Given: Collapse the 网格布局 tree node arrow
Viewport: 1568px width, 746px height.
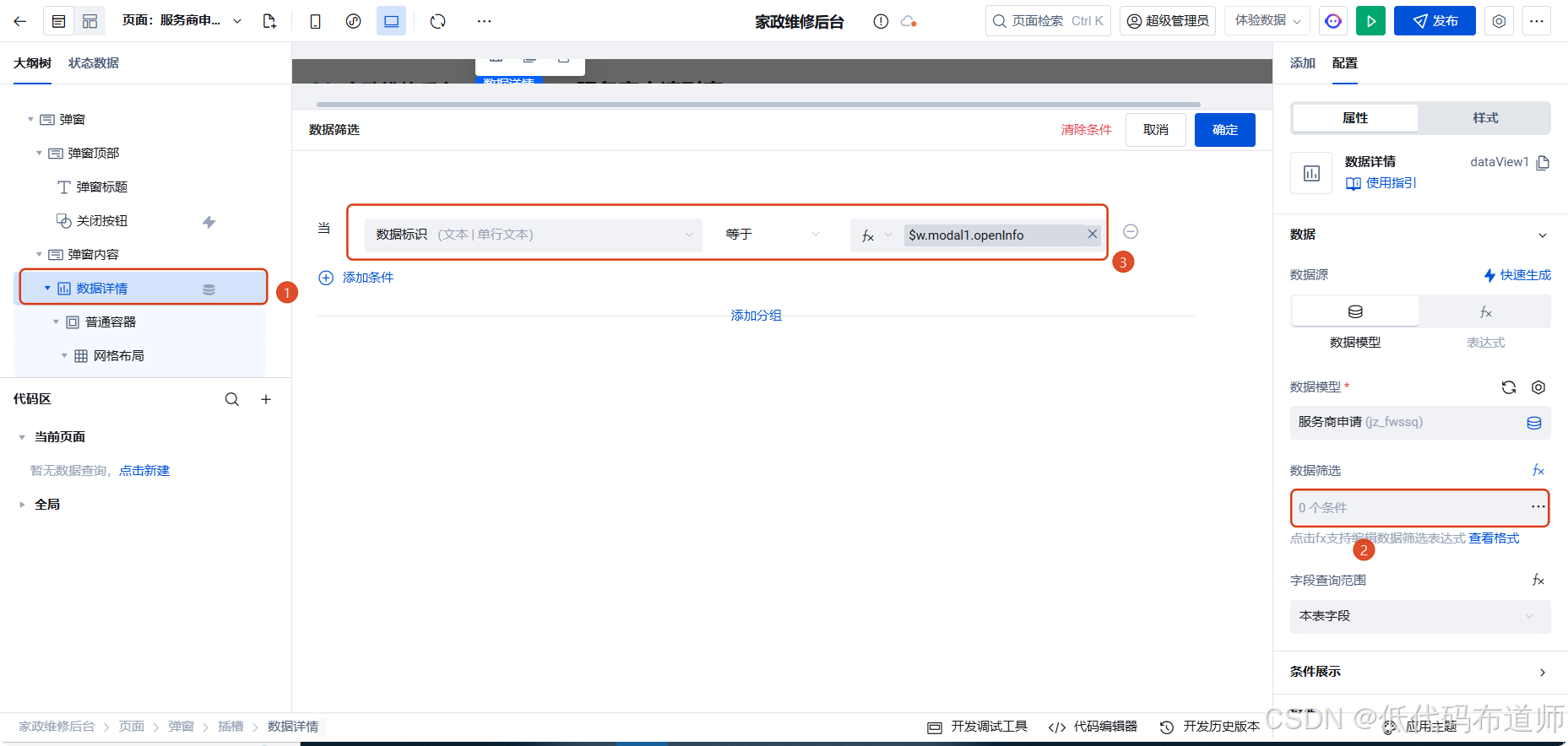Looking at the screenshot, I should (x=64, y=356).
